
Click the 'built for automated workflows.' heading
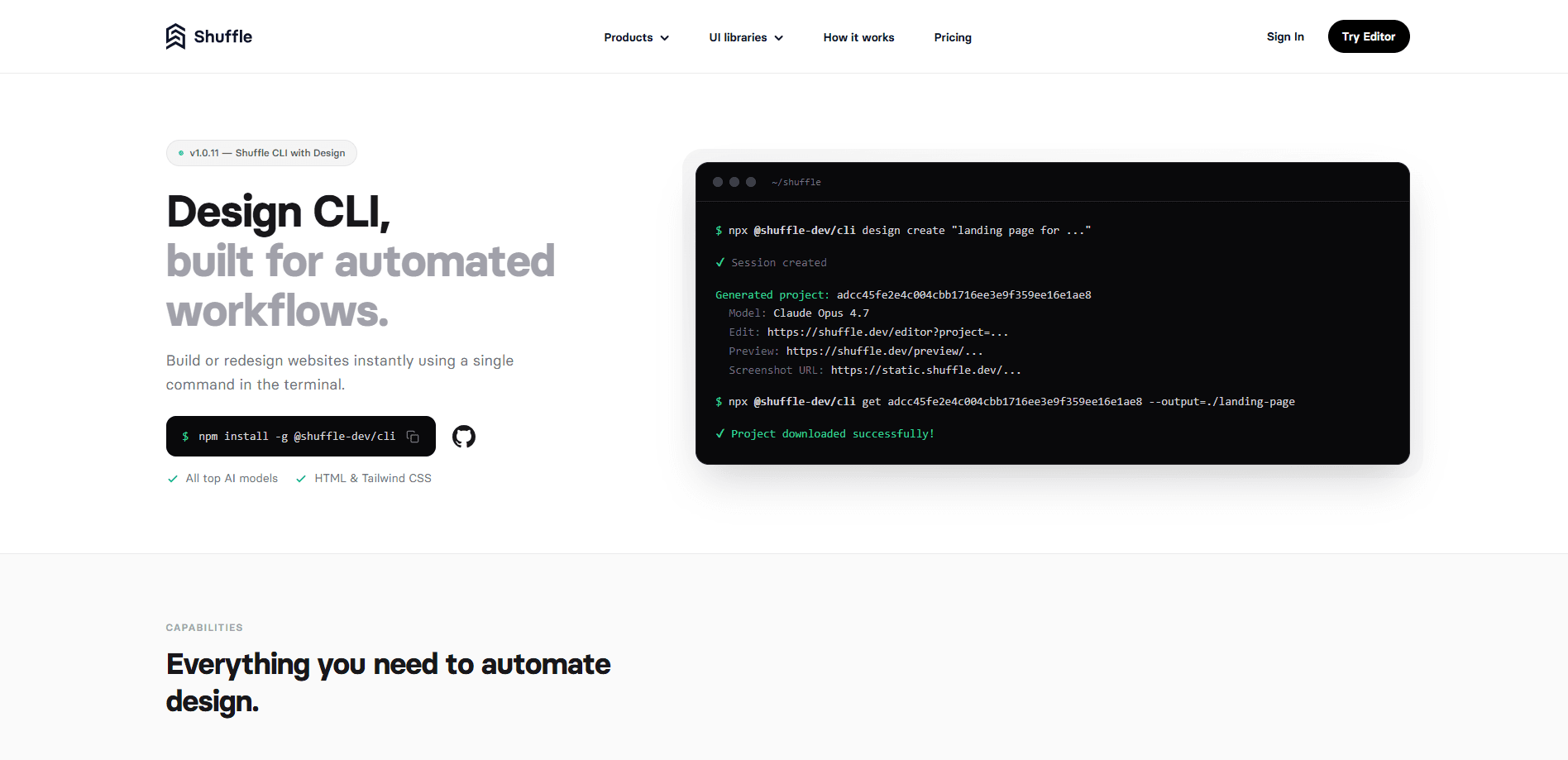[361, 286]
